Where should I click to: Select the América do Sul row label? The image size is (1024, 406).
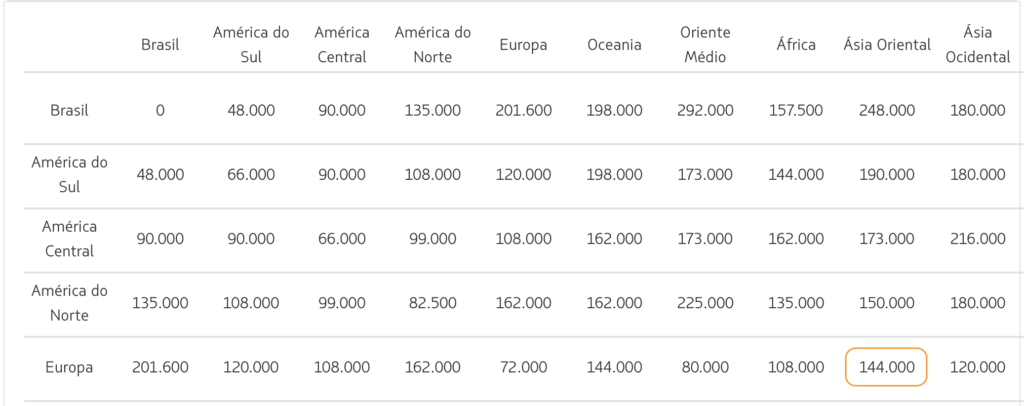(x=69, y=174)
